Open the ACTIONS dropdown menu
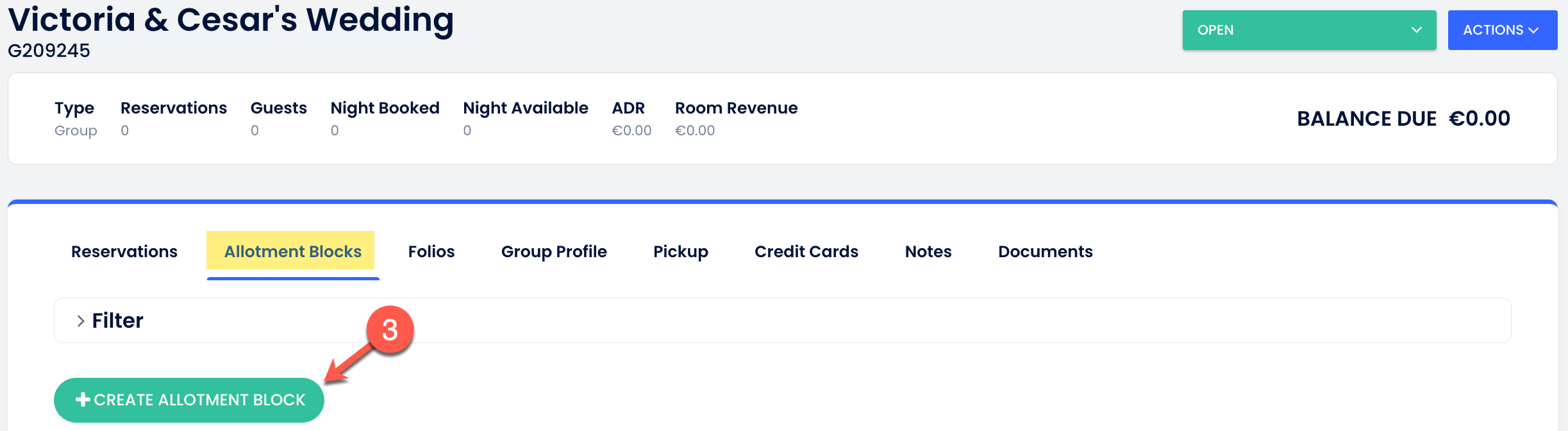Viewport: 1568px width, 431px height. pyautogui.click(x=1501, y=30)
